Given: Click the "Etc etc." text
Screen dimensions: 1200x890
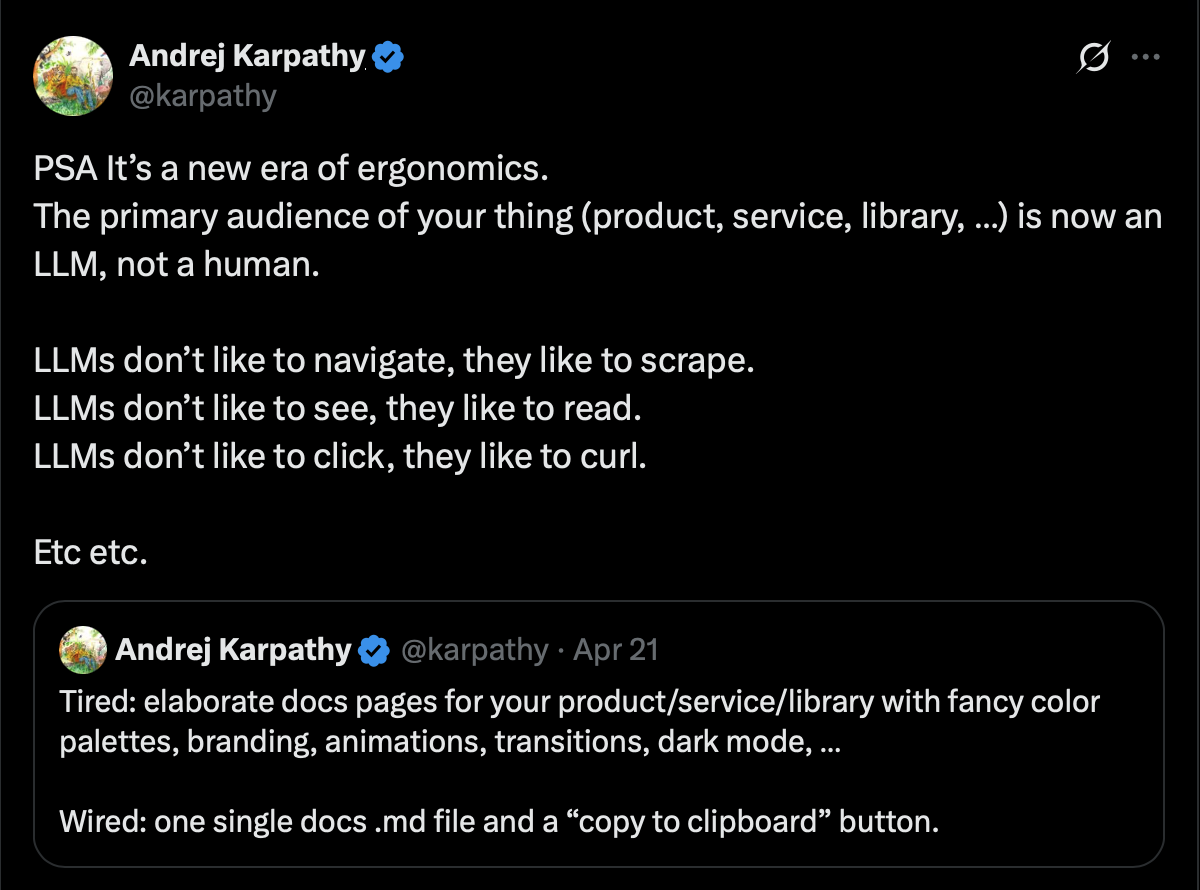Looking at the screenshot, I should (x=91, y=552).
